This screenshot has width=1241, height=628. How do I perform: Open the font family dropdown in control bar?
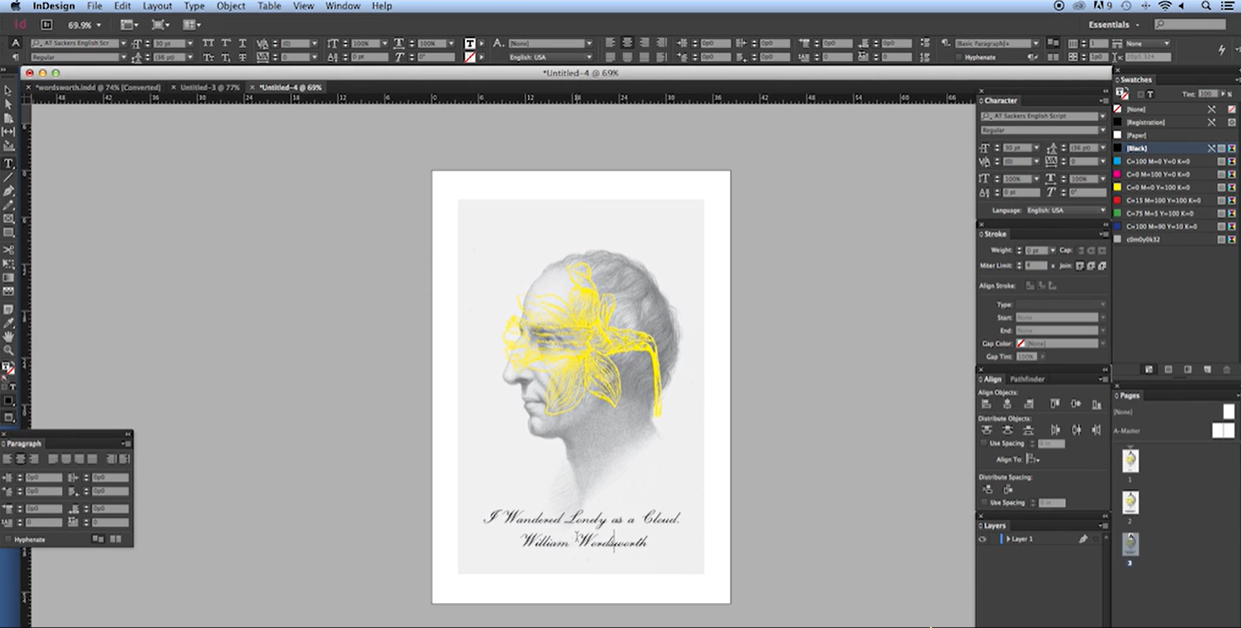pos(123,44)
